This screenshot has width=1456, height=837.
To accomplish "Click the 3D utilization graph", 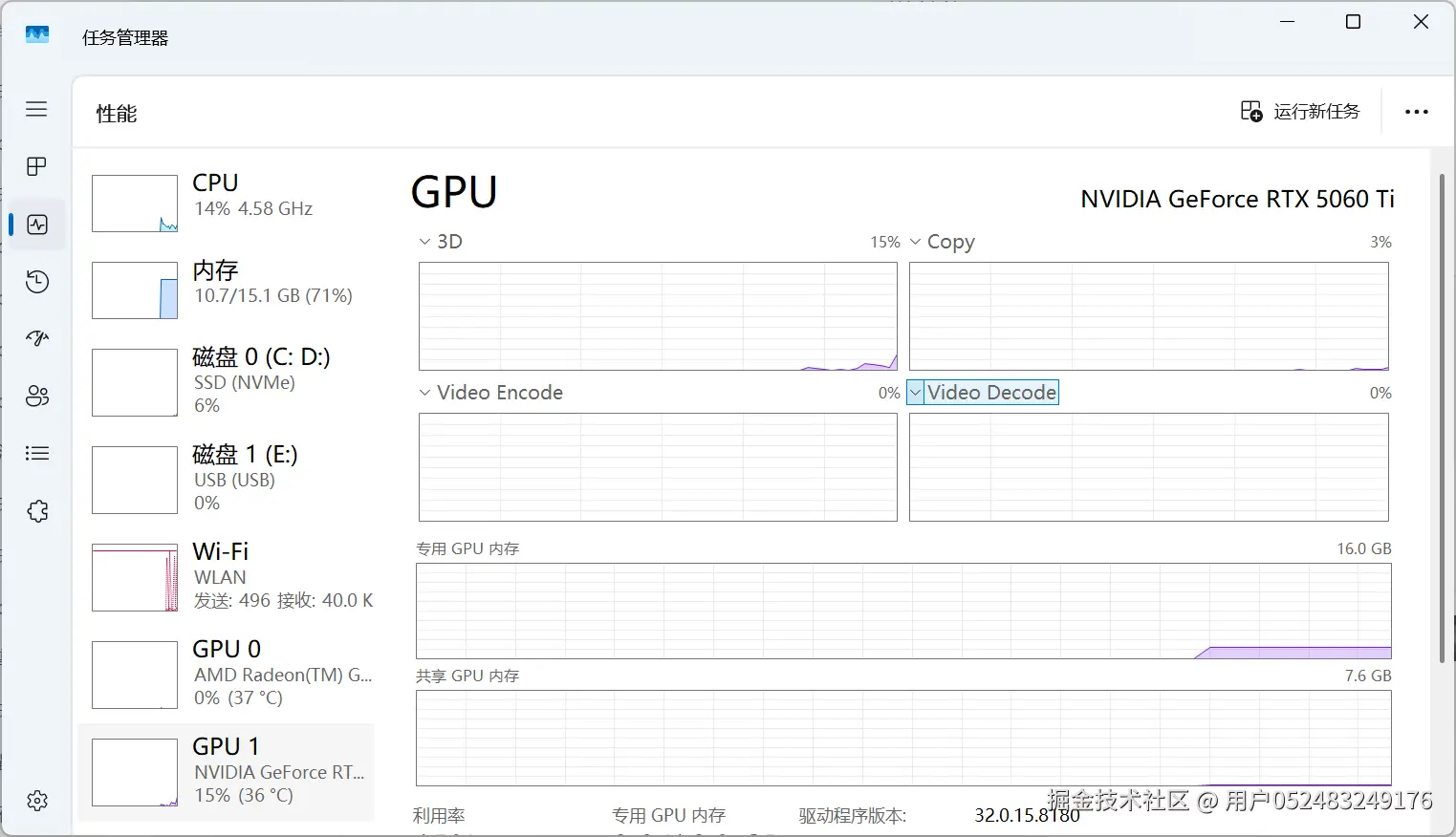I will (x=658, y=316).
